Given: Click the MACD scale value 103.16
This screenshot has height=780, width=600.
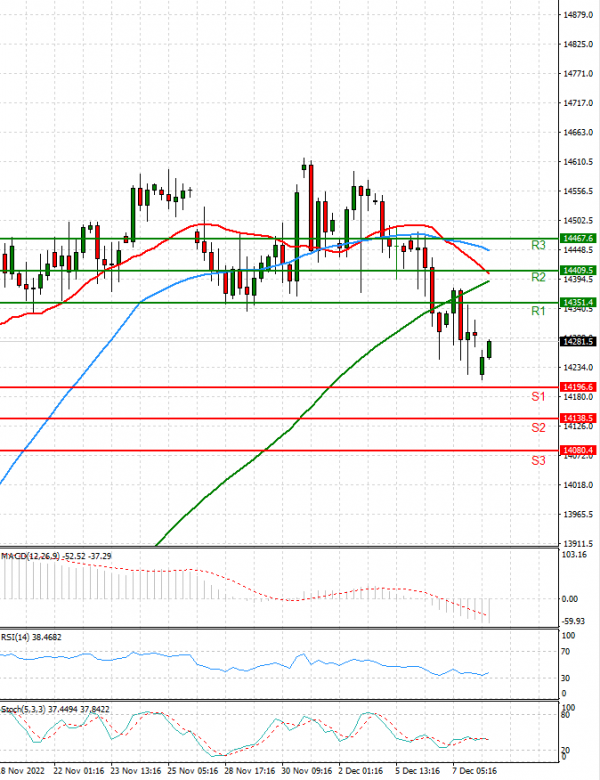Looking at the screenshot, I should click(574, 555).
